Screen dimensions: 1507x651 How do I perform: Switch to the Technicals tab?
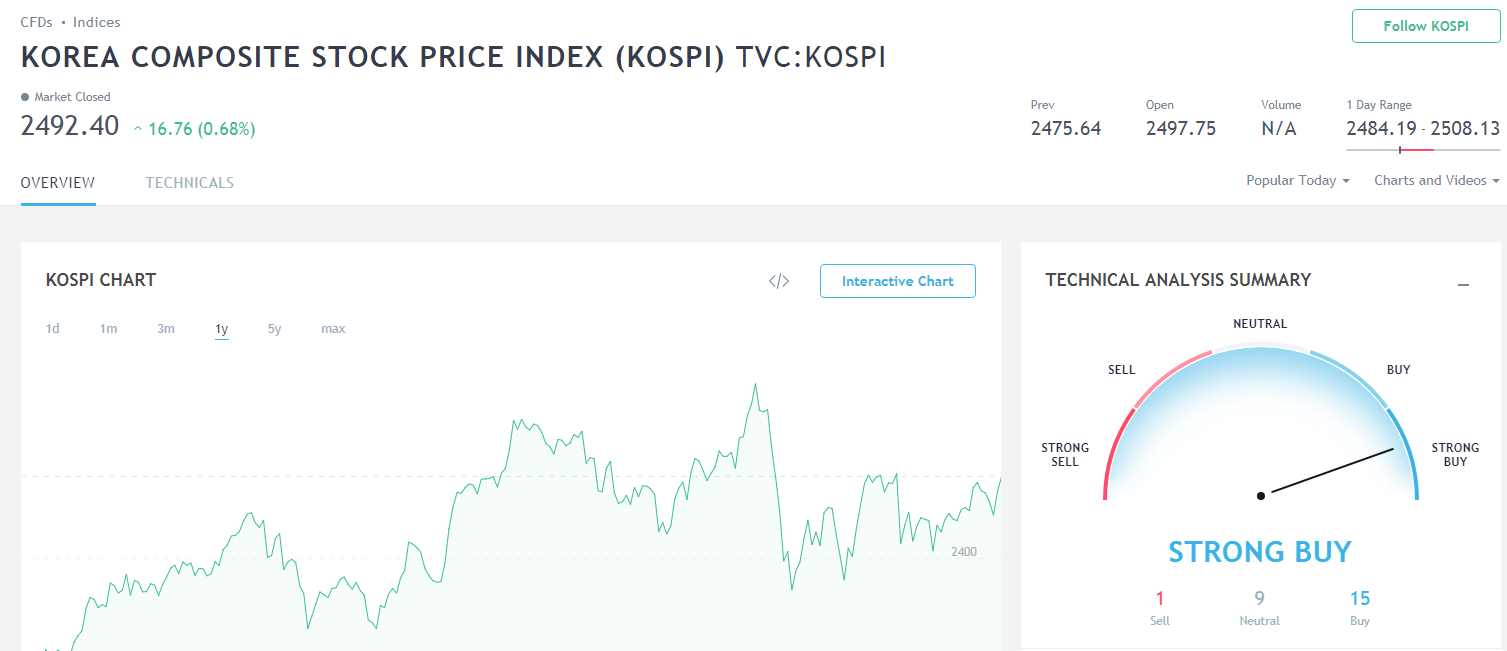[189, 183]
